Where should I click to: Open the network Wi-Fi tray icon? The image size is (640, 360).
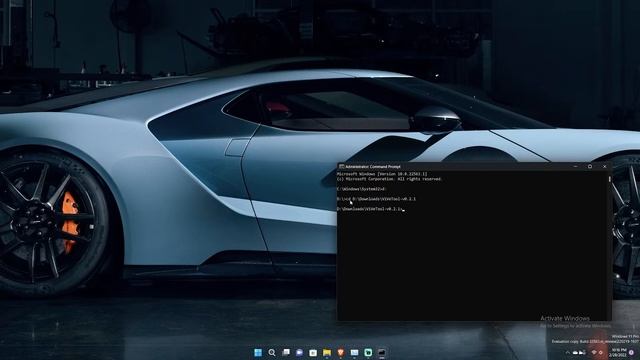[x=594, y=352]
